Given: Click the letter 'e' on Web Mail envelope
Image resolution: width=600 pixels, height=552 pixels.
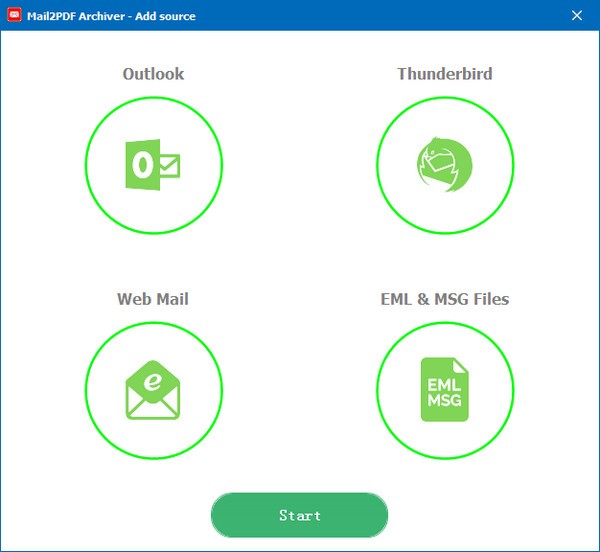Looking at the screenshot, I should (x=152, y=380).
